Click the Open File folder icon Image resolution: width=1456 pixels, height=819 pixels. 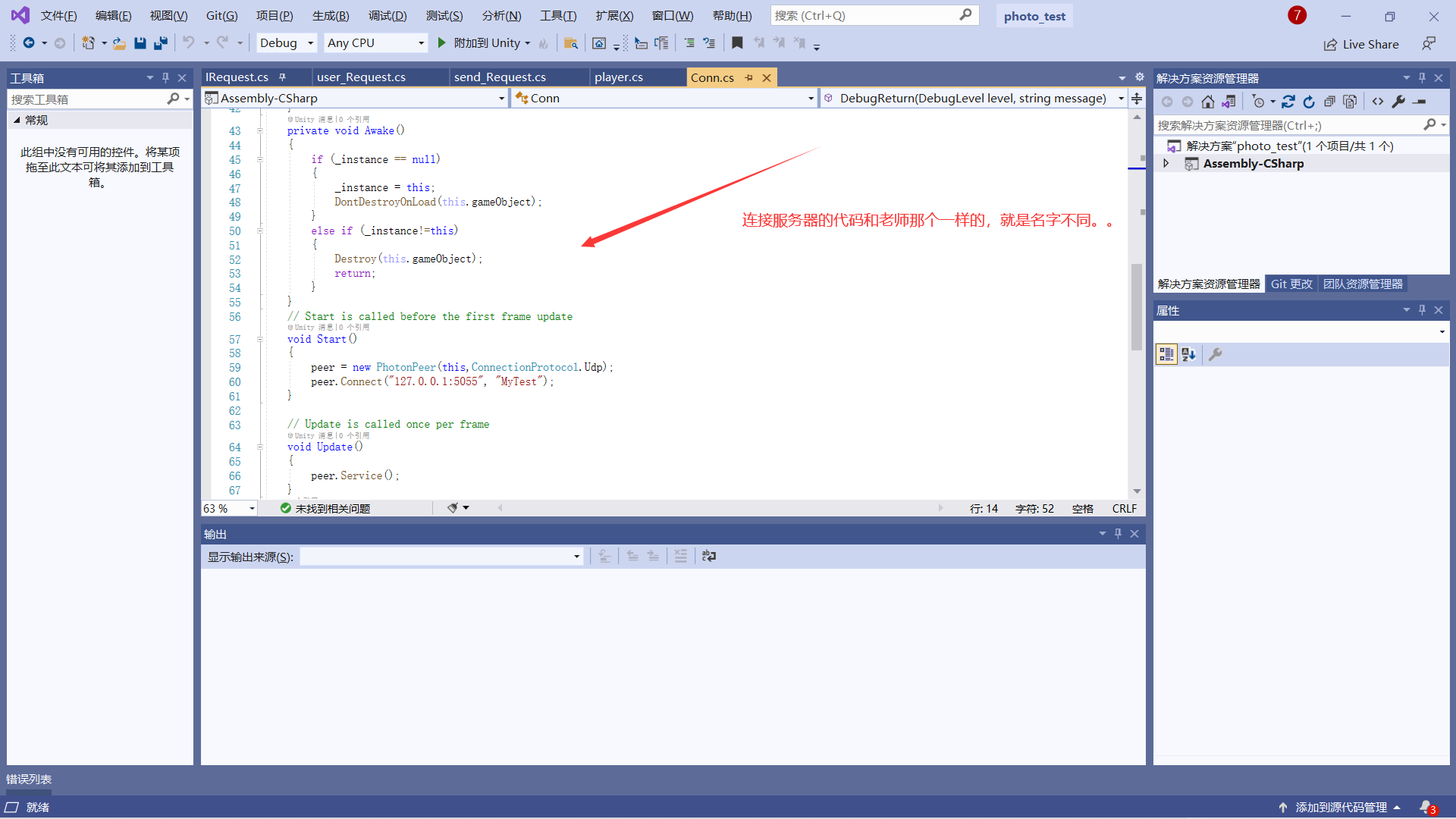(119, 43)
